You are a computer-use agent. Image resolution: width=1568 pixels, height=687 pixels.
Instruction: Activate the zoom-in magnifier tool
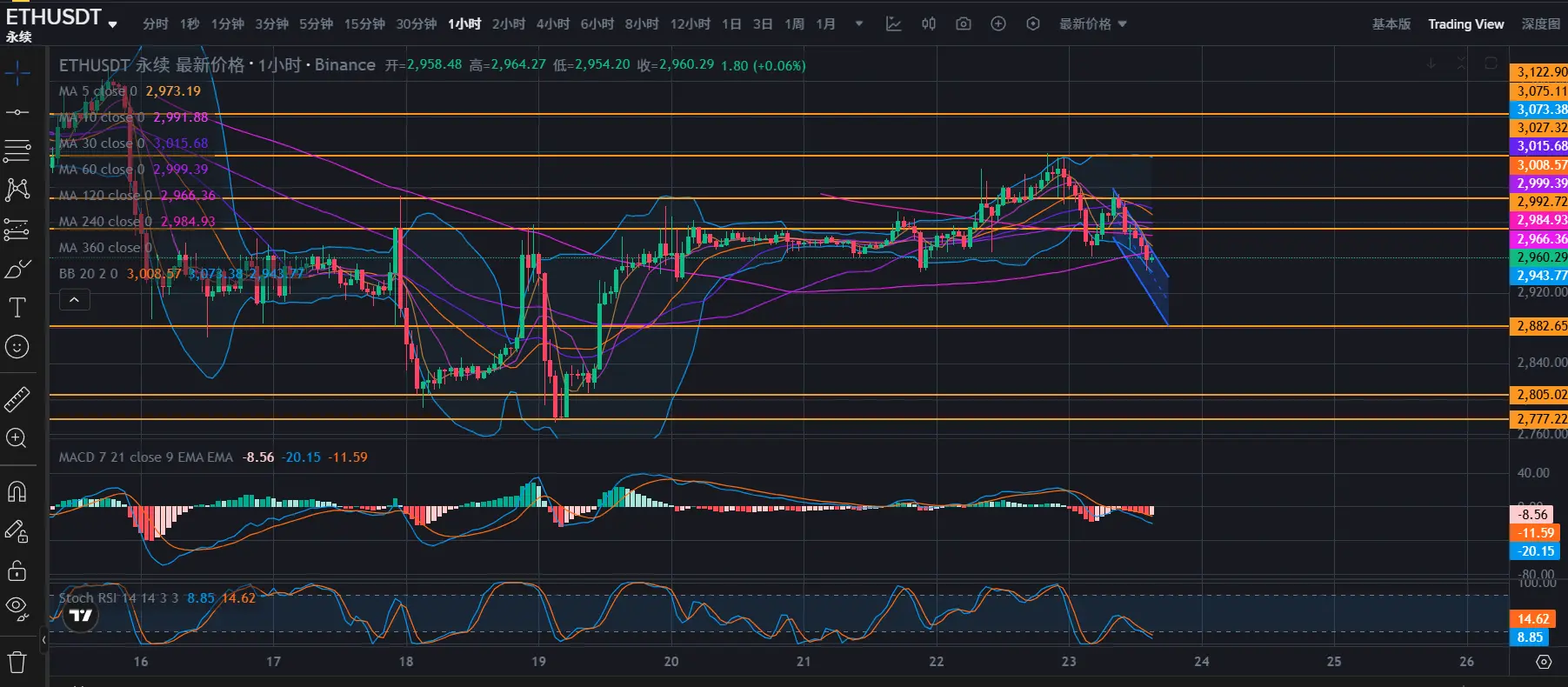coord(17,438)
